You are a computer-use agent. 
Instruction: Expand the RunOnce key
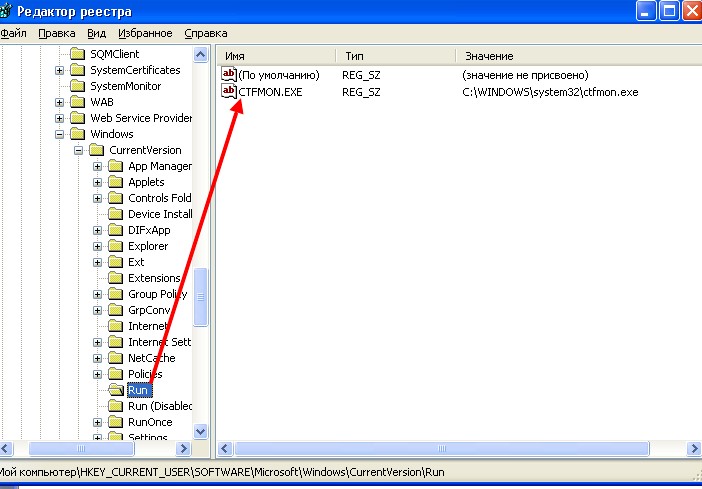point(97,423)
